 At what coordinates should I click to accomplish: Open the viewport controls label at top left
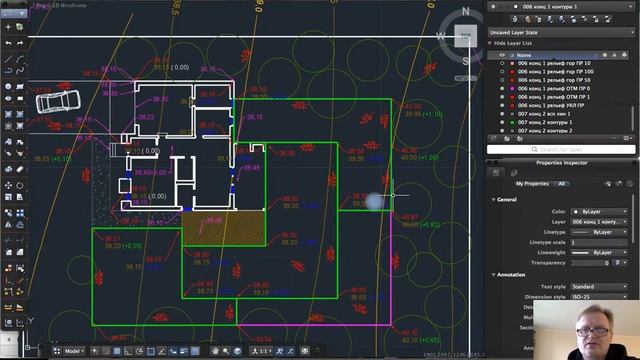pyautogui.click(x=60, y=6)
